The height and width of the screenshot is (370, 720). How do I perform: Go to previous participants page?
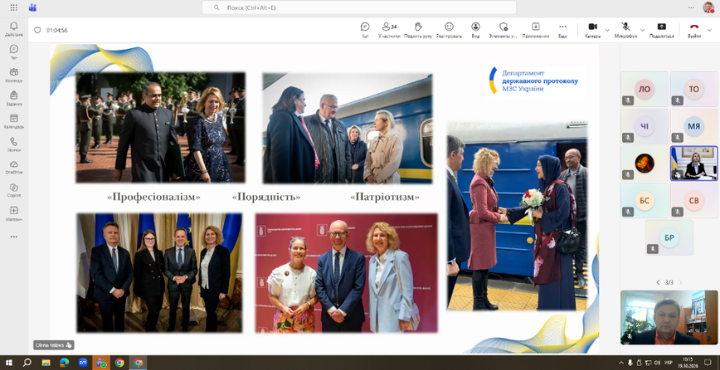pos(658,282)
